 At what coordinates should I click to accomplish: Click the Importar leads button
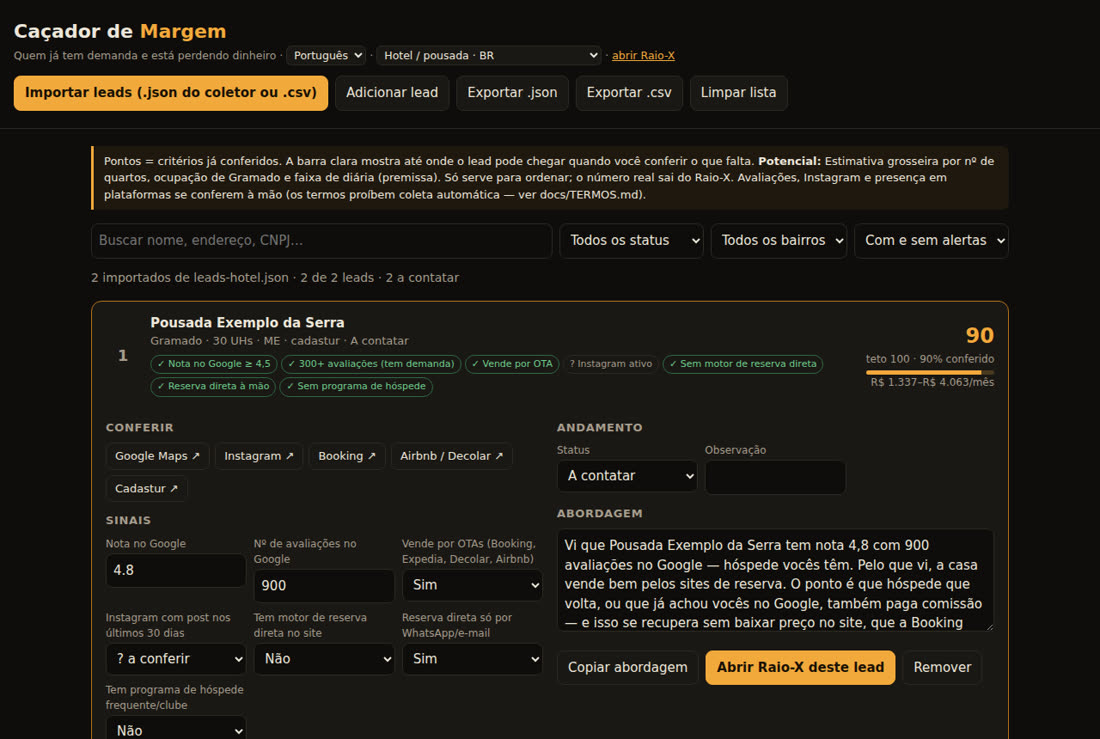(170, 93)
